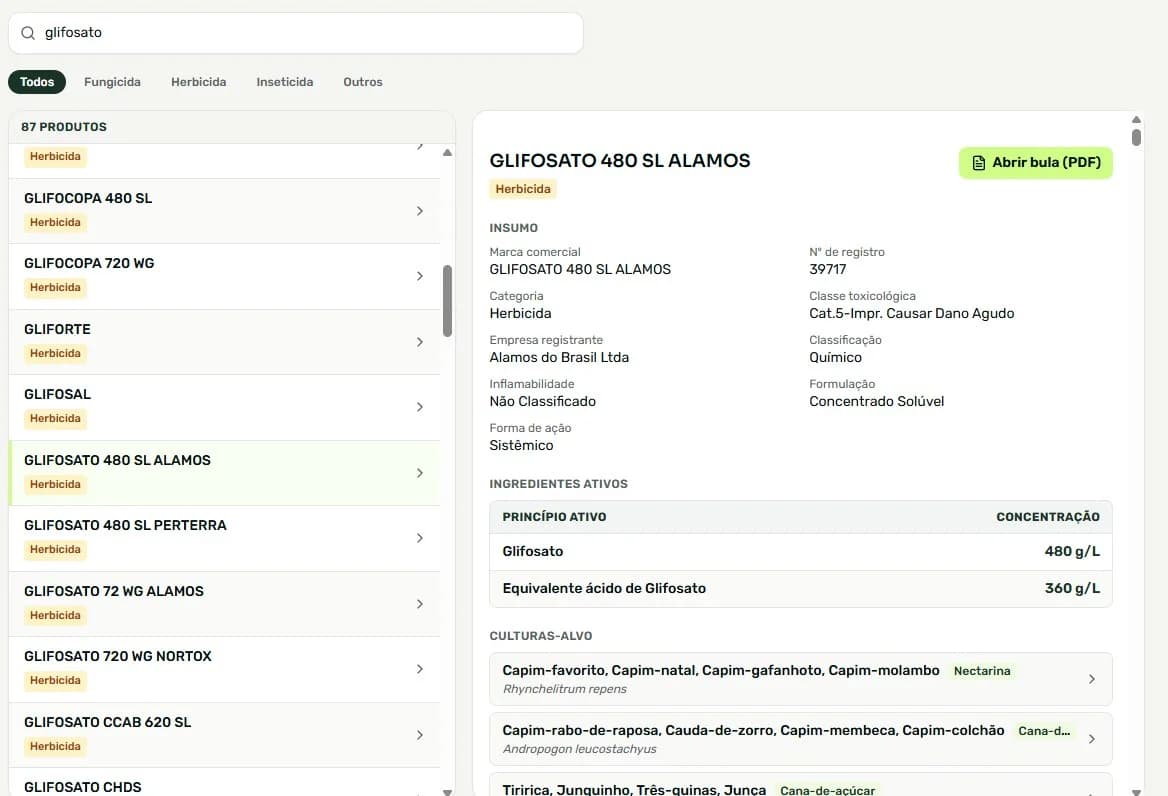Open GLIFOSATO 480 SL PERTERRA chevron
Screen dimensions: 1168x796
click(420, 538)
